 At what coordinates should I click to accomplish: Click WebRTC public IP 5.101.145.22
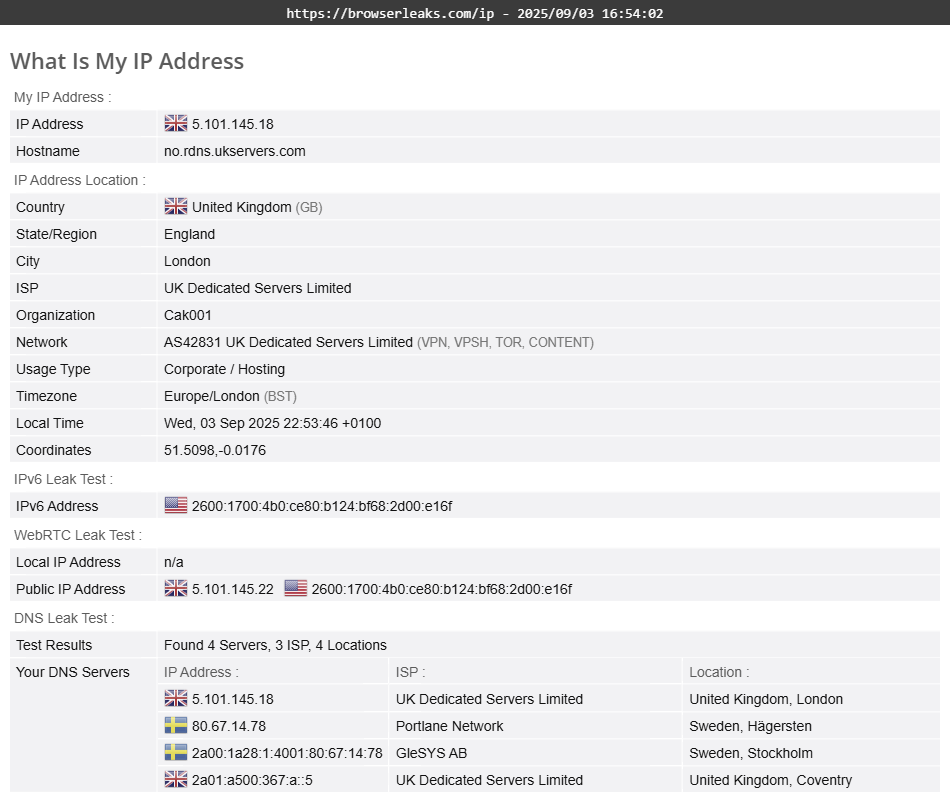coord(233,589)
